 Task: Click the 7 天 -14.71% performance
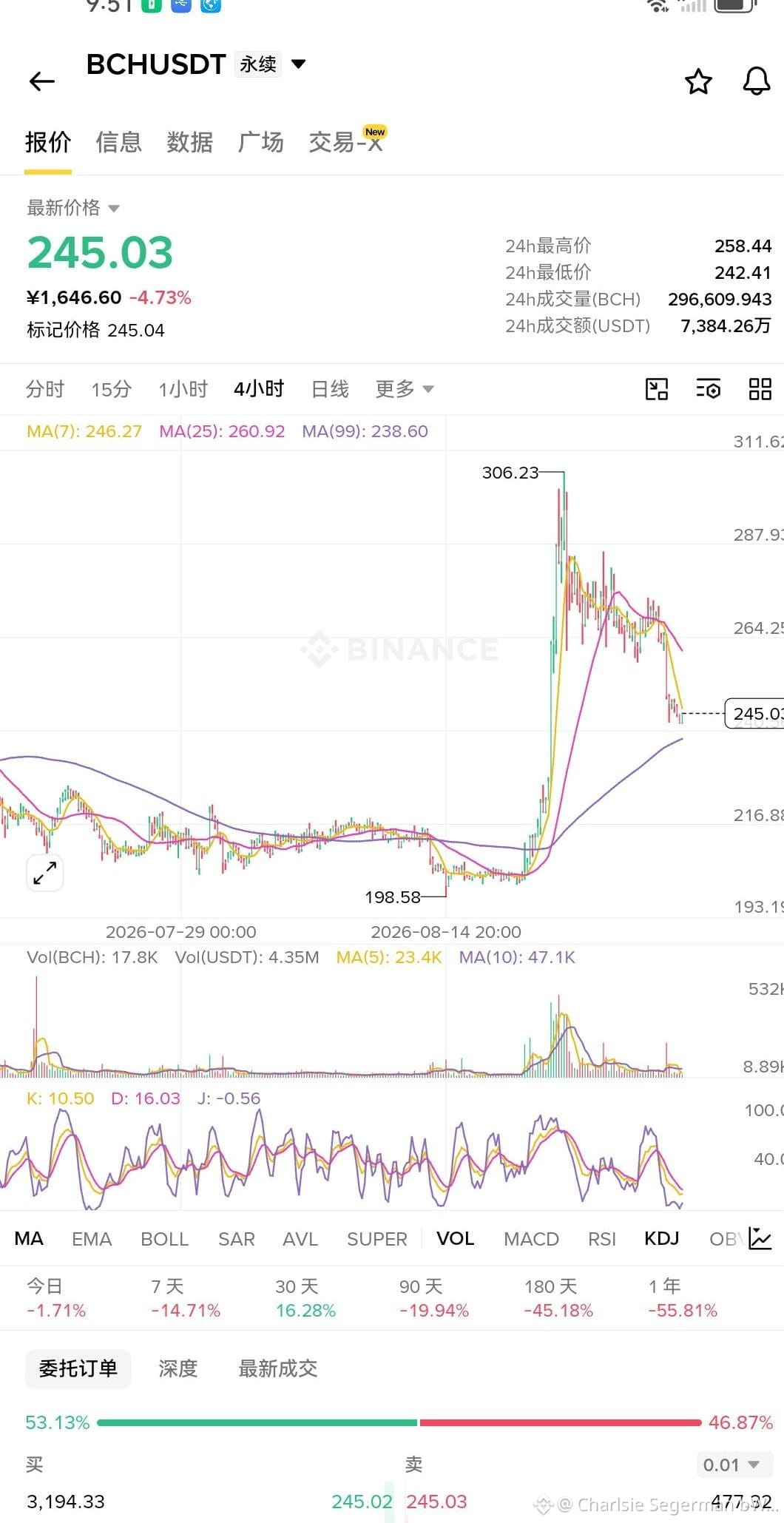click(186, 1298)
